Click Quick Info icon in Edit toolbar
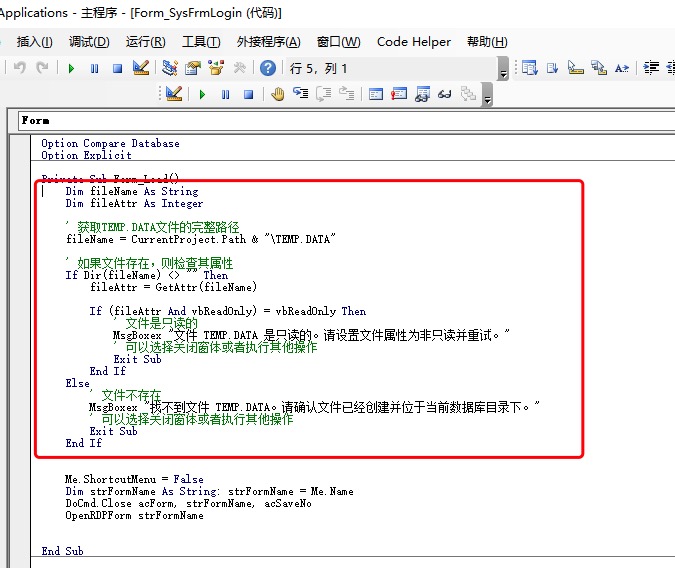 coord(576,68)
